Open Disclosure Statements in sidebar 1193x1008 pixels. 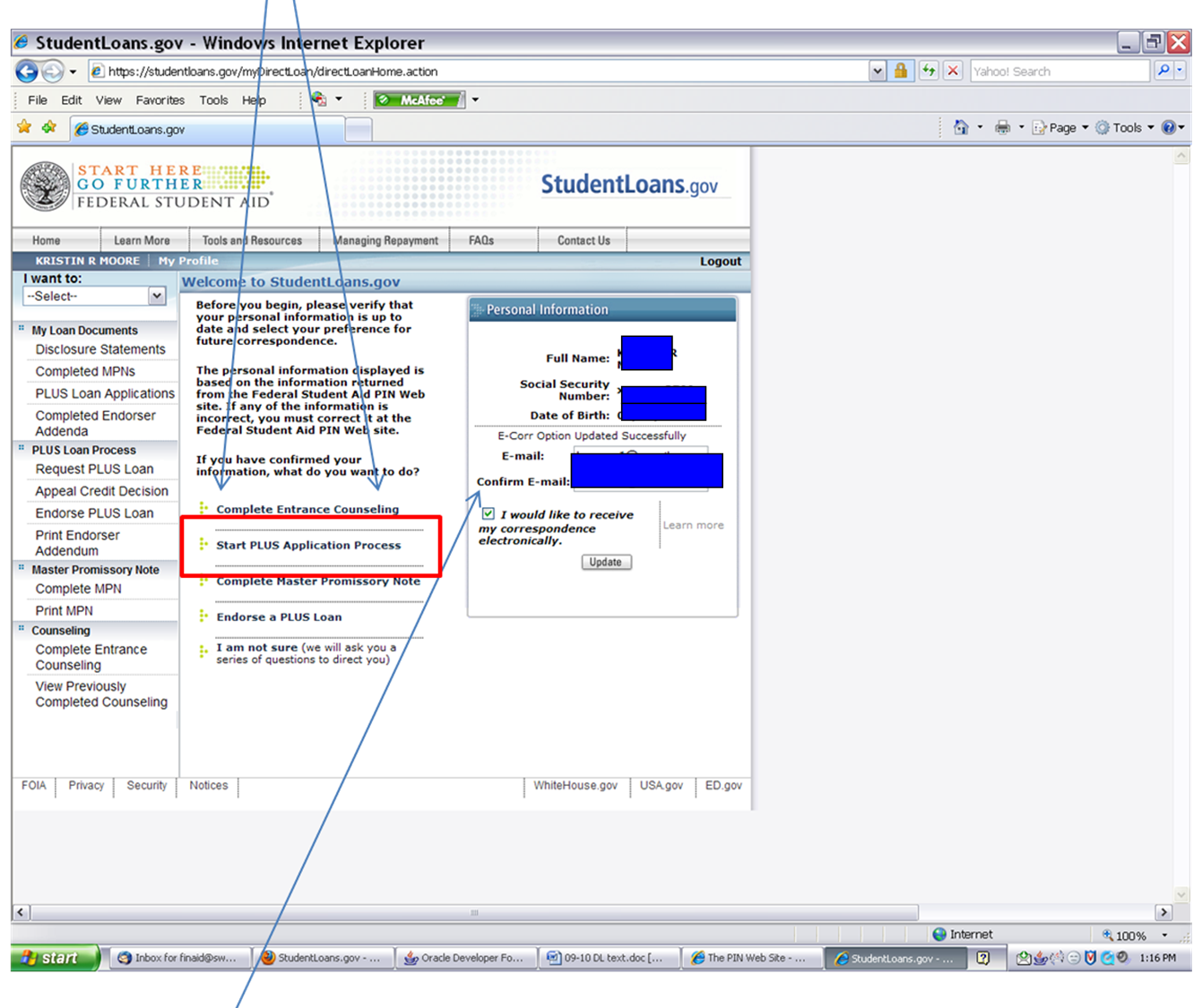(x=100, y=349)
